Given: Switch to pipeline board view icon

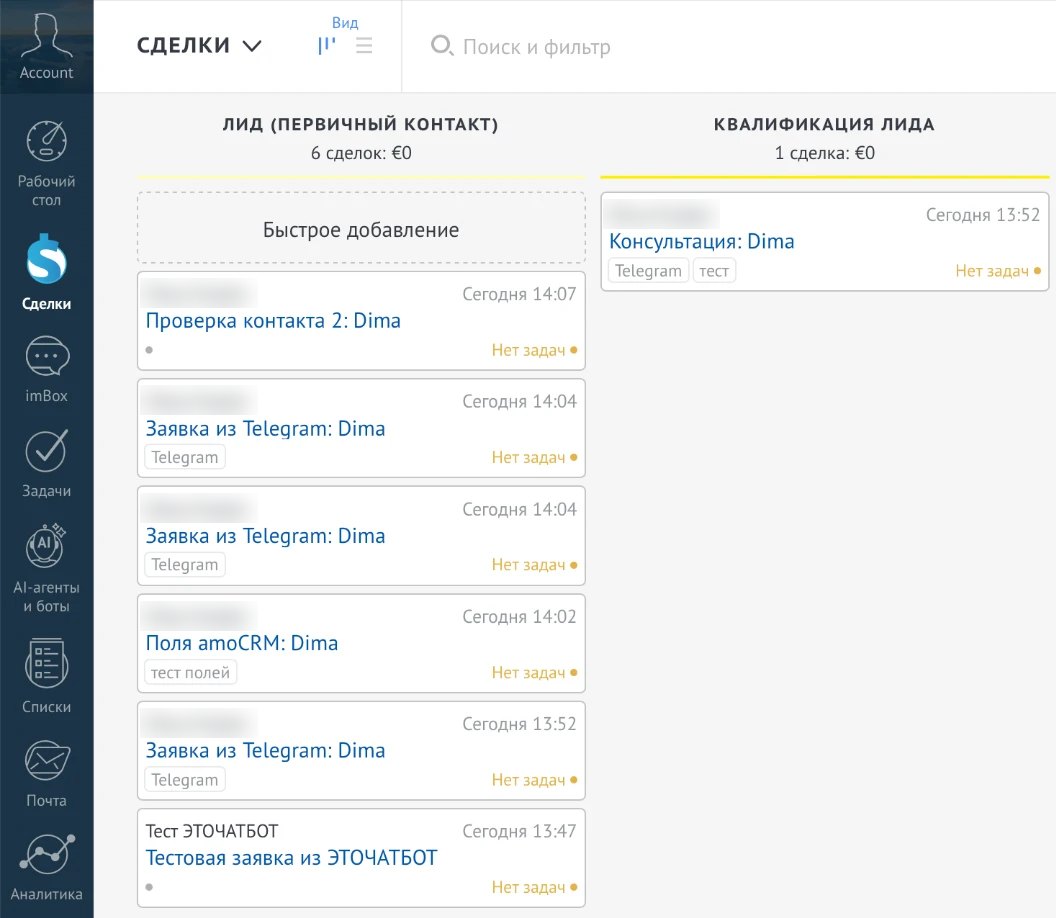Looking at the screenshot, I should [327, 46].
